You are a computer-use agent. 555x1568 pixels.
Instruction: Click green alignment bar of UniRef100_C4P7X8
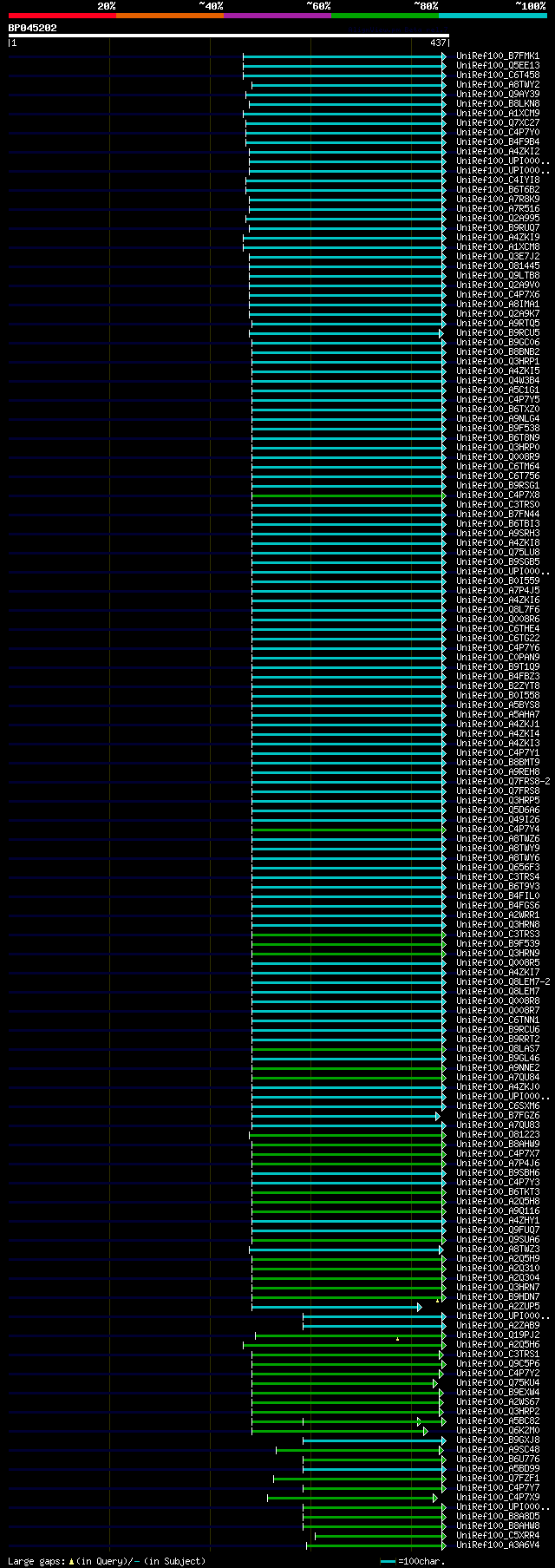tap(349, 495)
